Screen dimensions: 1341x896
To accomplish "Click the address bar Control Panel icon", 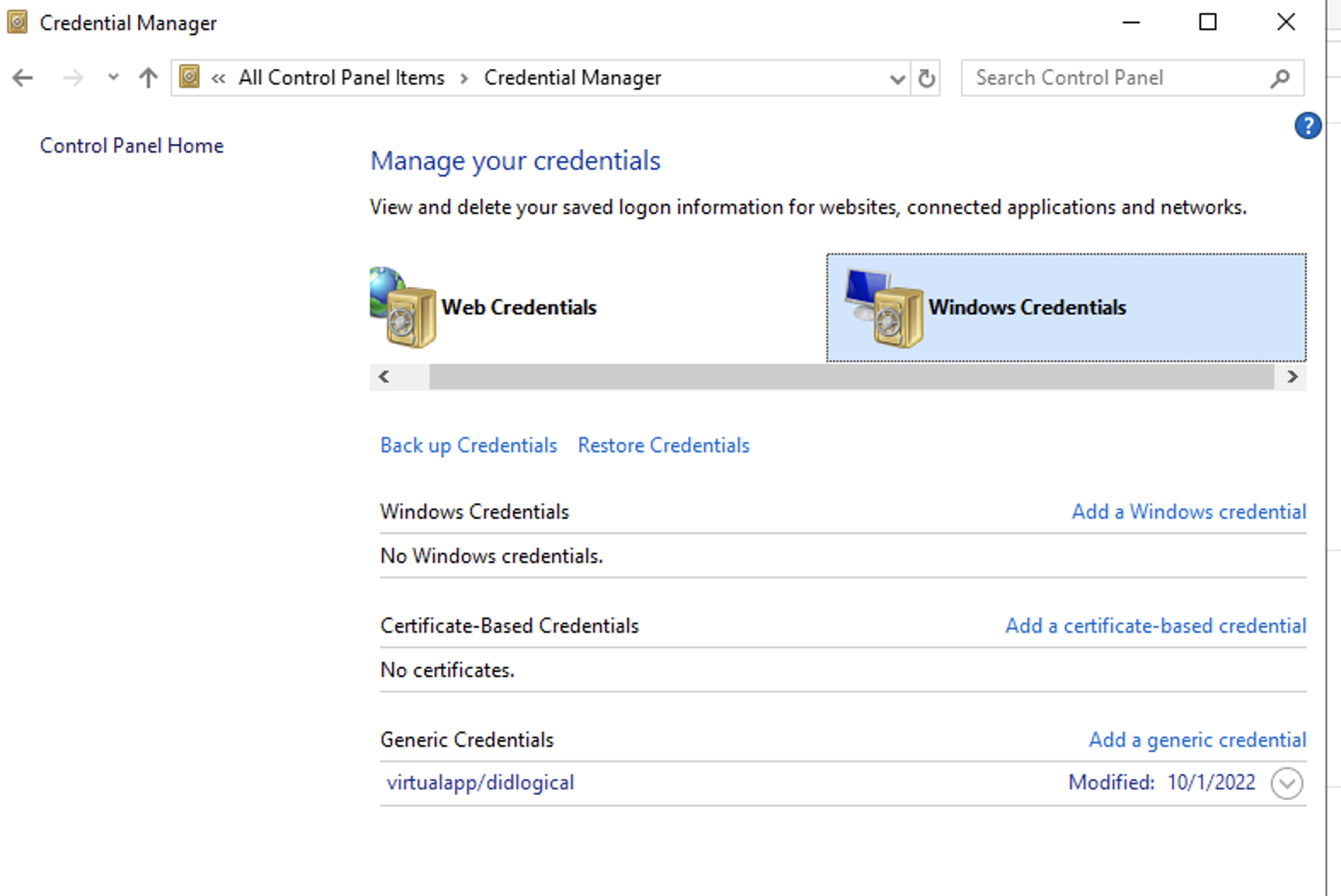I will [x=190, y=78].
